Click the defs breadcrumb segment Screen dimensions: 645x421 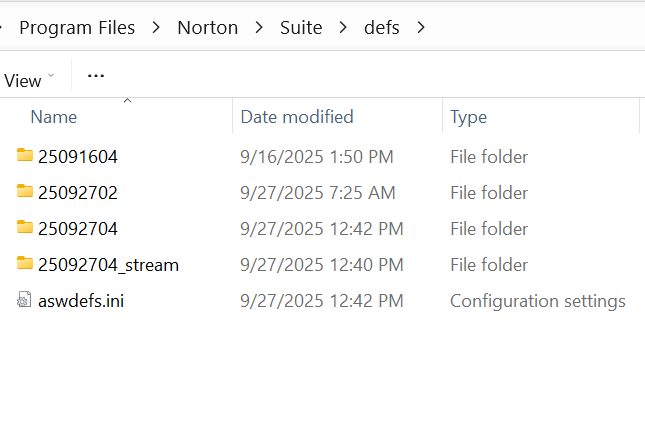point(382,28)
